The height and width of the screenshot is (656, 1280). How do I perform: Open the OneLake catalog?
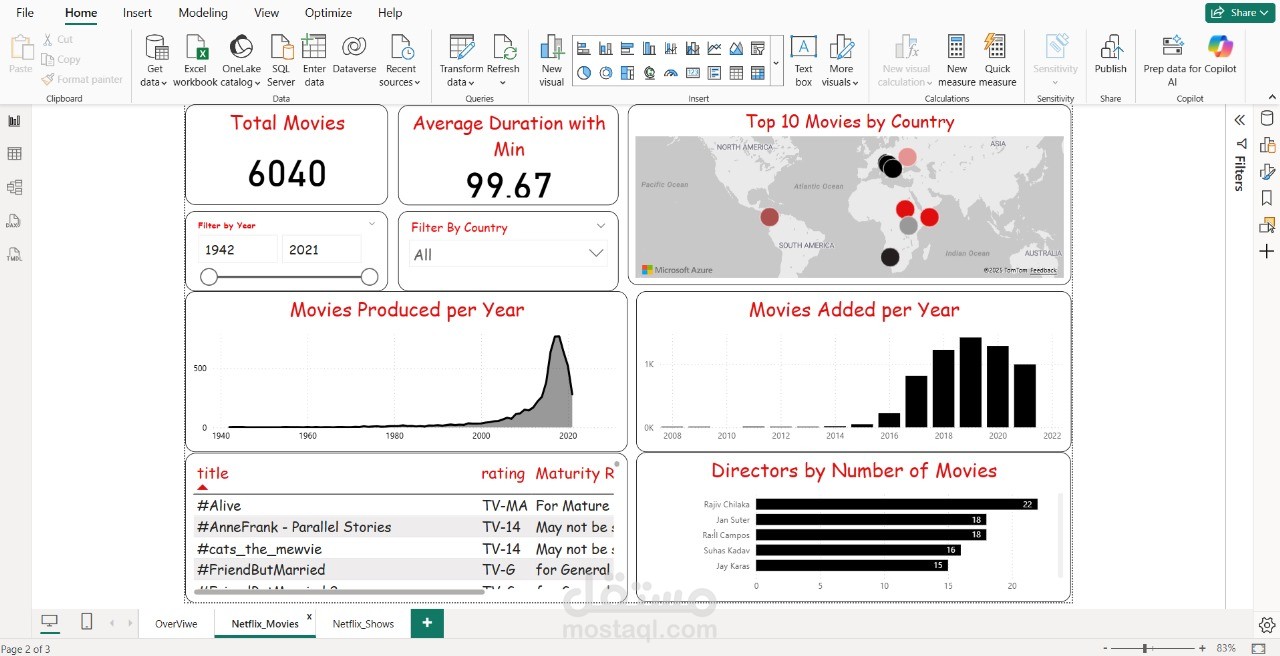click(x=241, y=61)
